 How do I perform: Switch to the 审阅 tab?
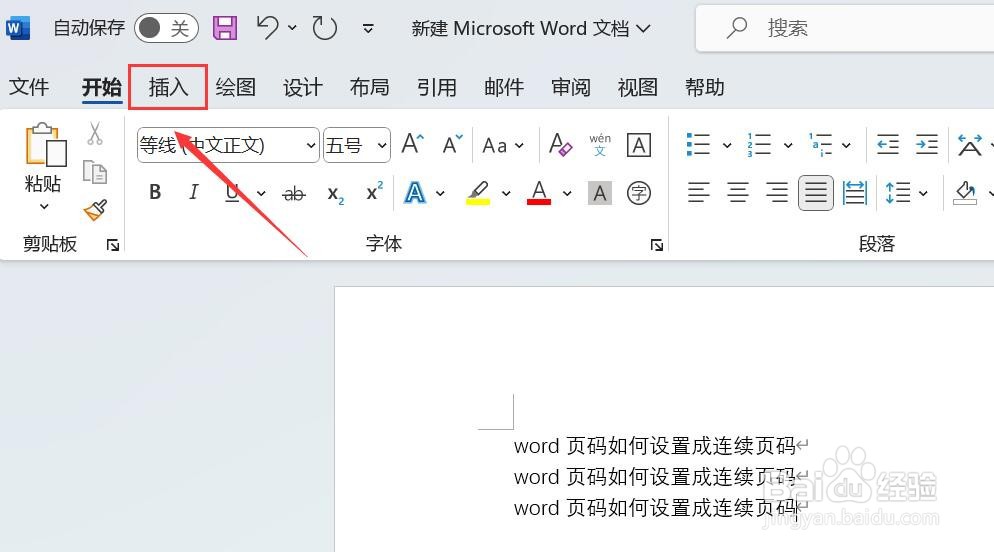[x=571, y=87]
